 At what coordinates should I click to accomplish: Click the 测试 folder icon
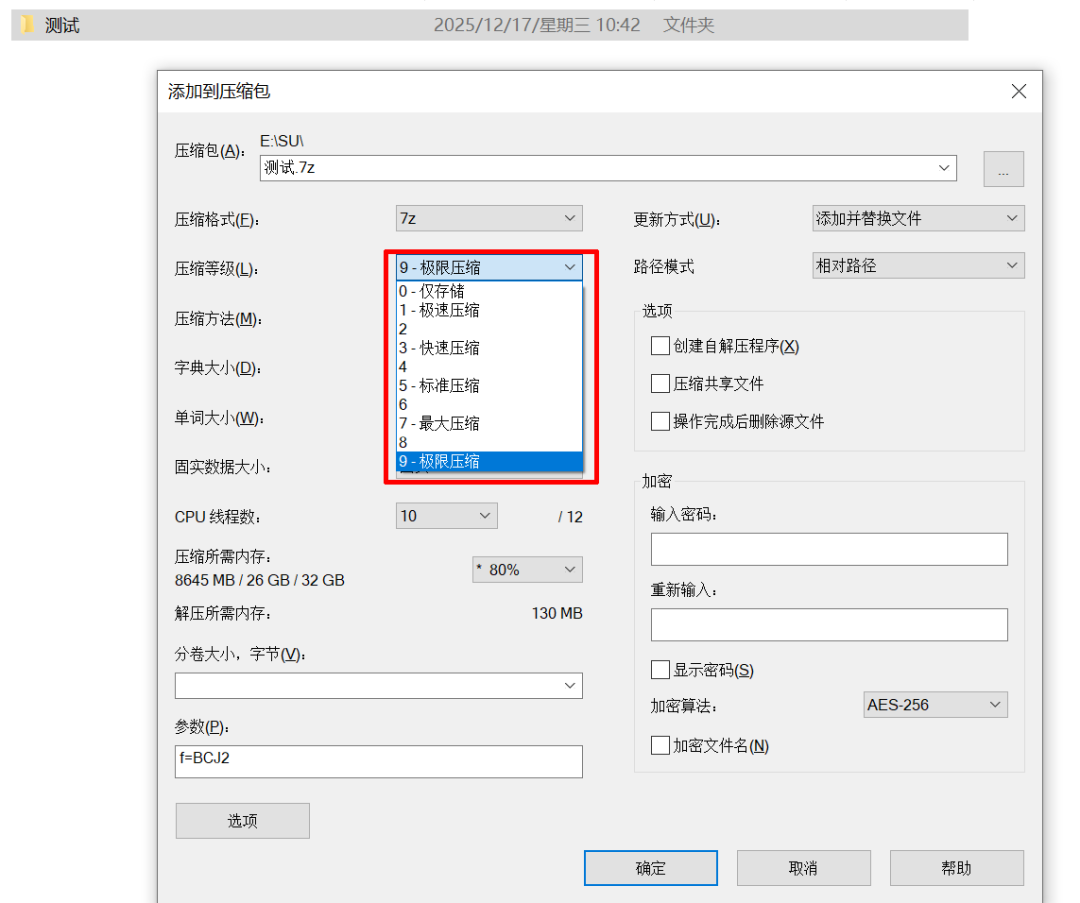[24, 24]
